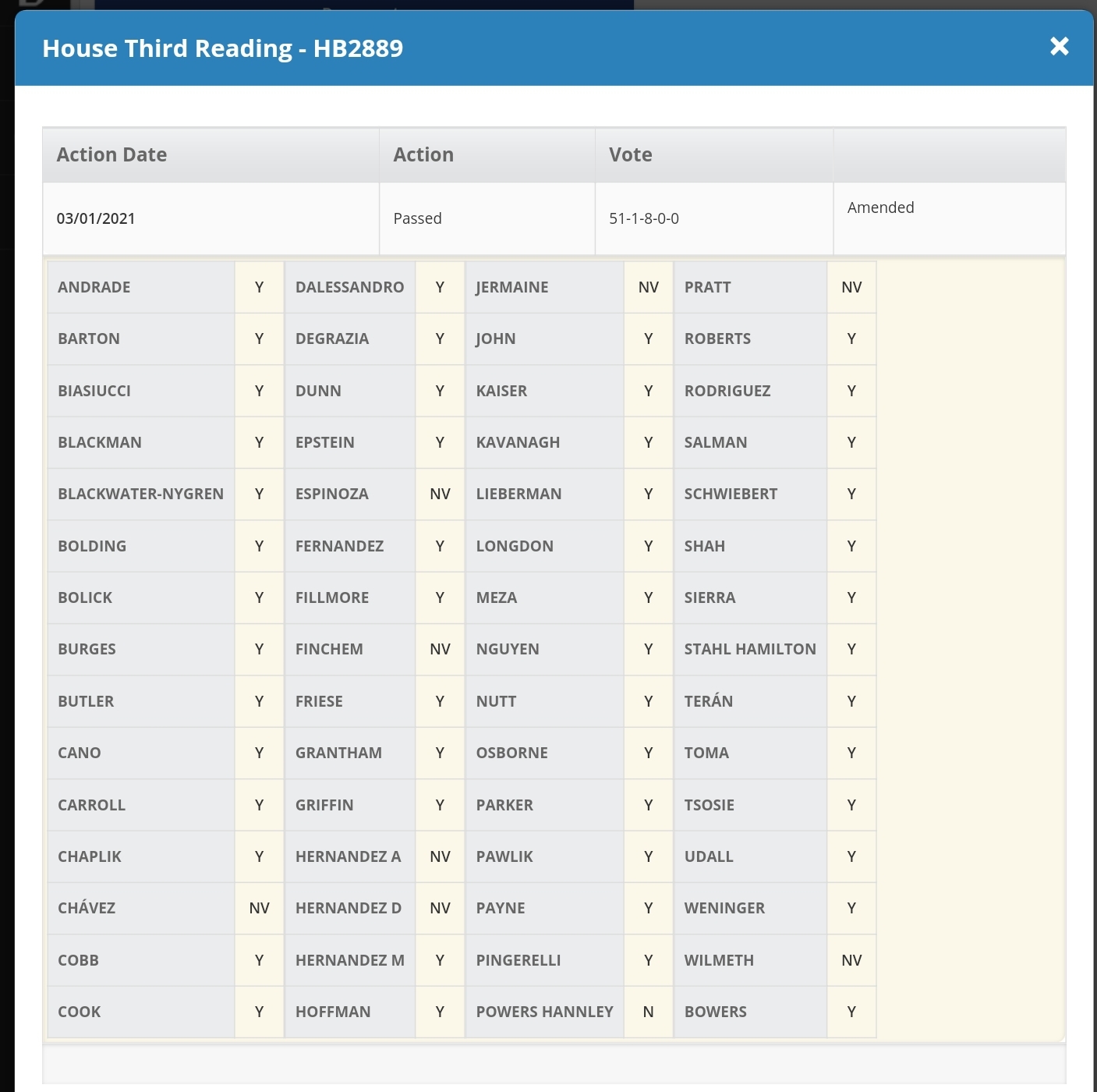The width and height of the screenshot is (1097, 1092).
Task: Click the vote tally 51-1-8-0-0
Action: click(644, 218)
